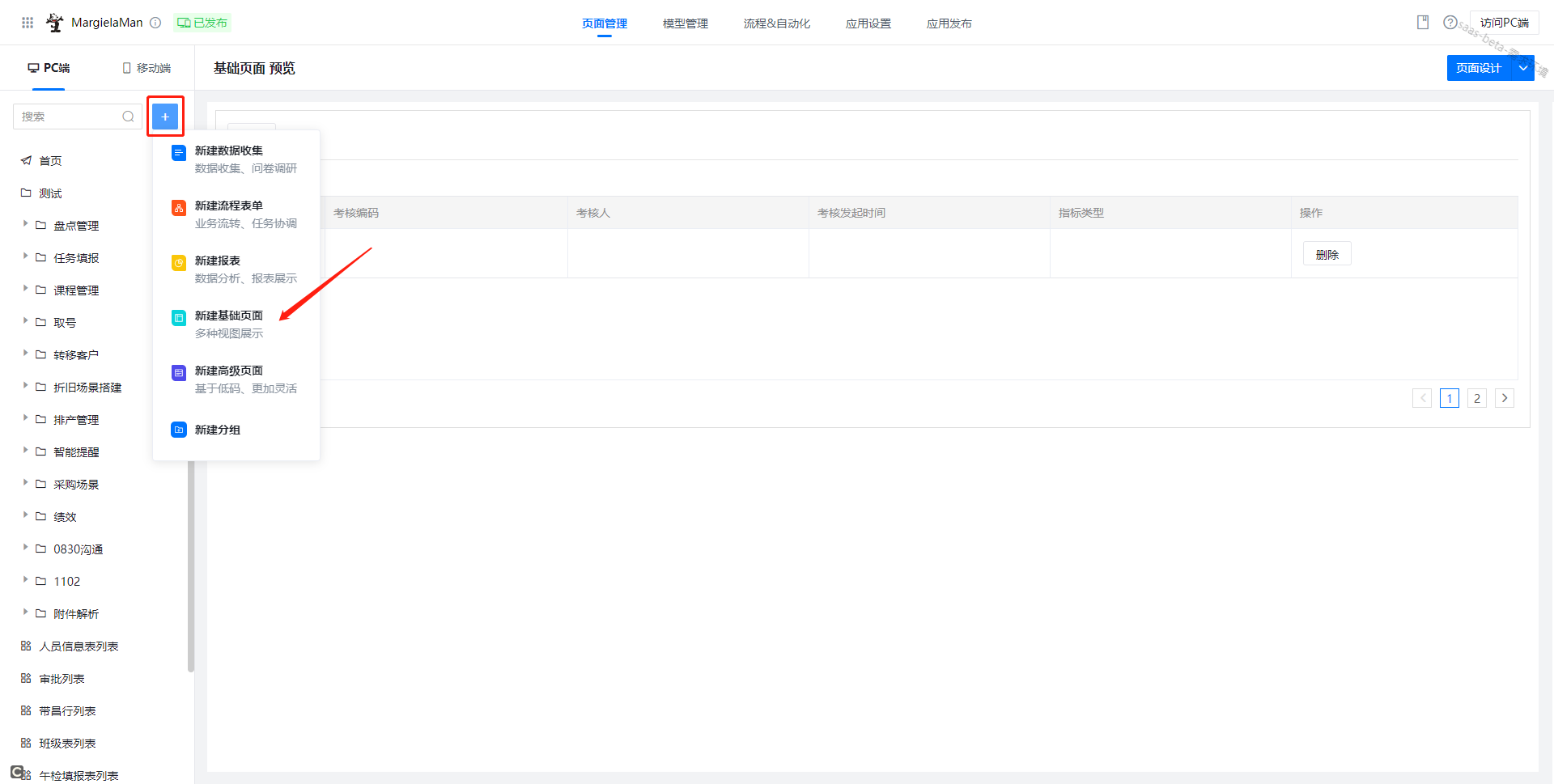Click the MargielaMan app logo
The height and width of the screenshot is (784, 1554).
pyautogui.click(x=54, y=23)
